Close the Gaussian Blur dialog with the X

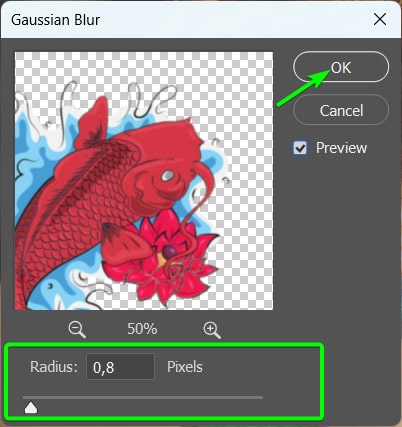380,19
